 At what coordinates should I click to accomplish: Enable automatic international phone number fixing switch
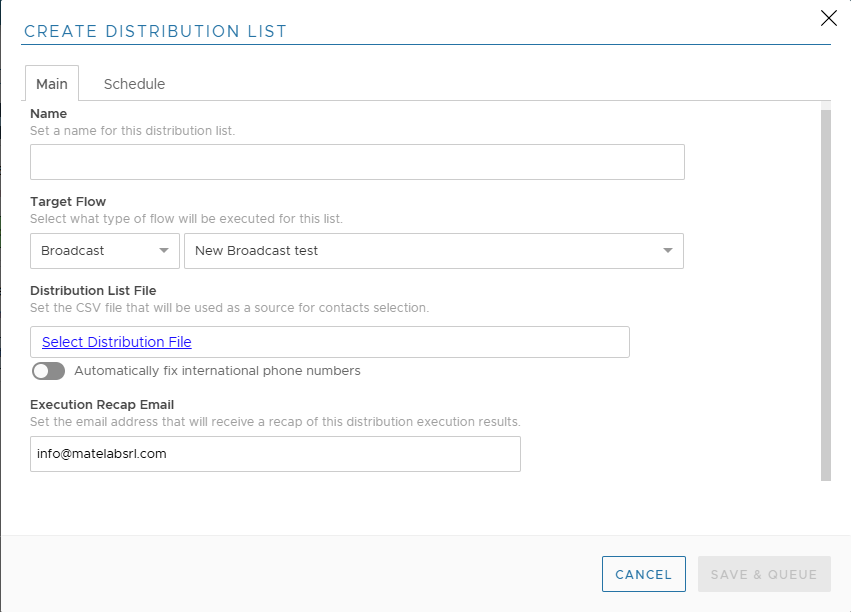click(x=48, y=371)
